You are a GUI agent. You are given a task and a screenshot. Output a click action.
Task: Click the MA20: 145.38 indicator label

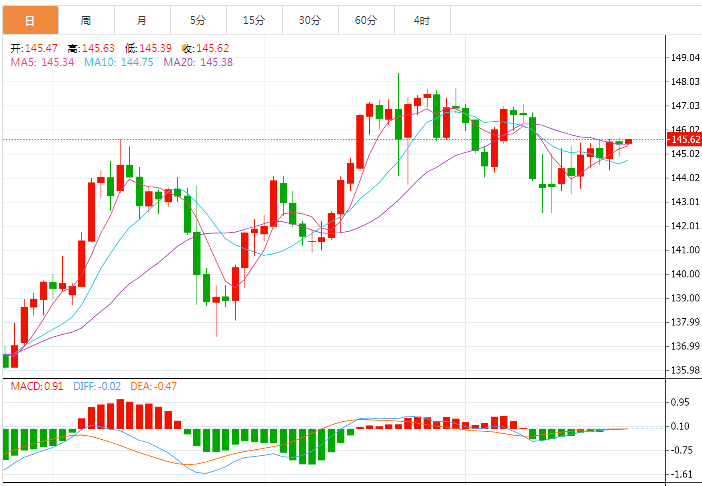(x=198, y=62)
